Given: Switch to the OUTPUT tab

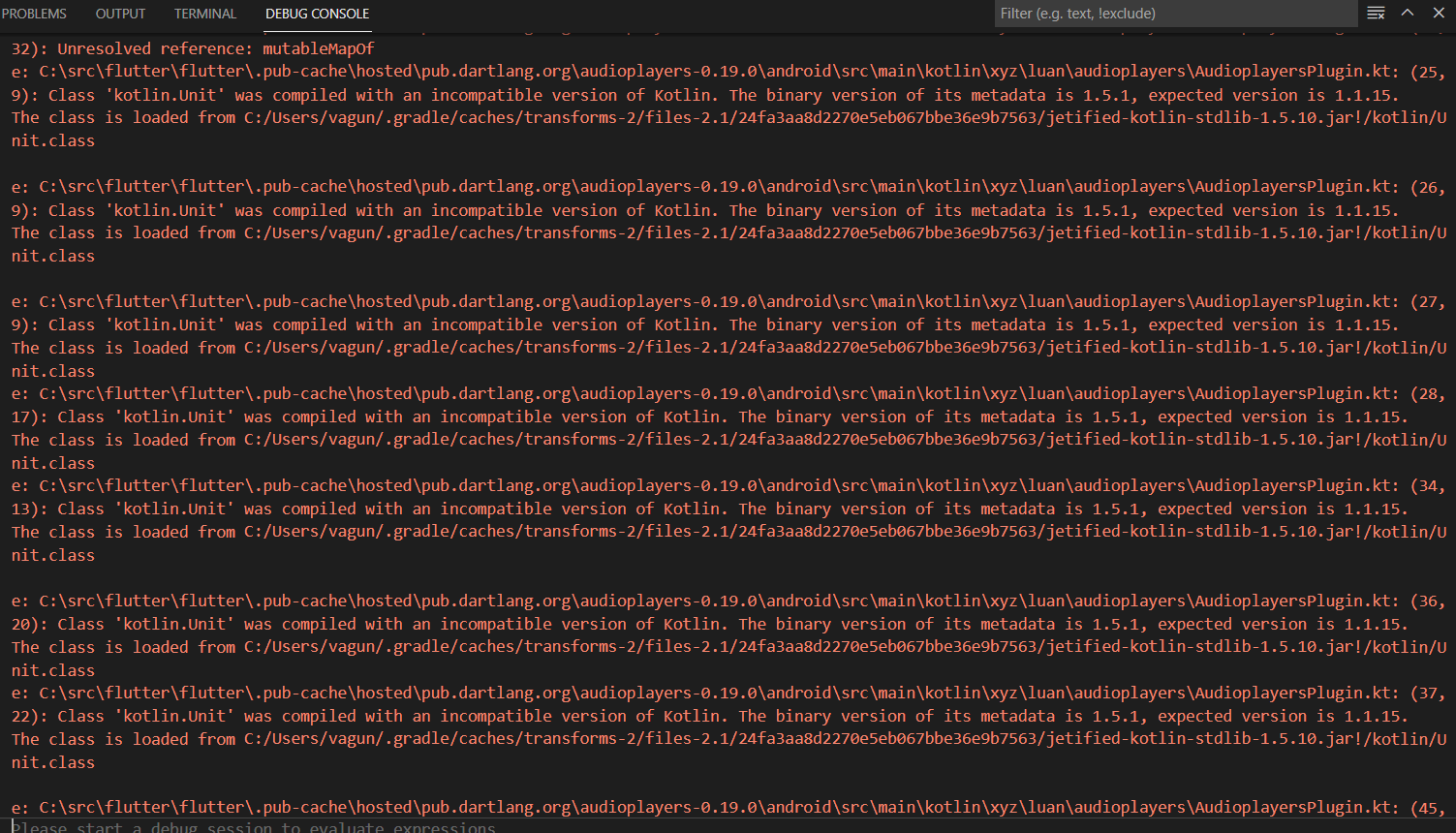Looking at the screenshot, I should [120, 14].
